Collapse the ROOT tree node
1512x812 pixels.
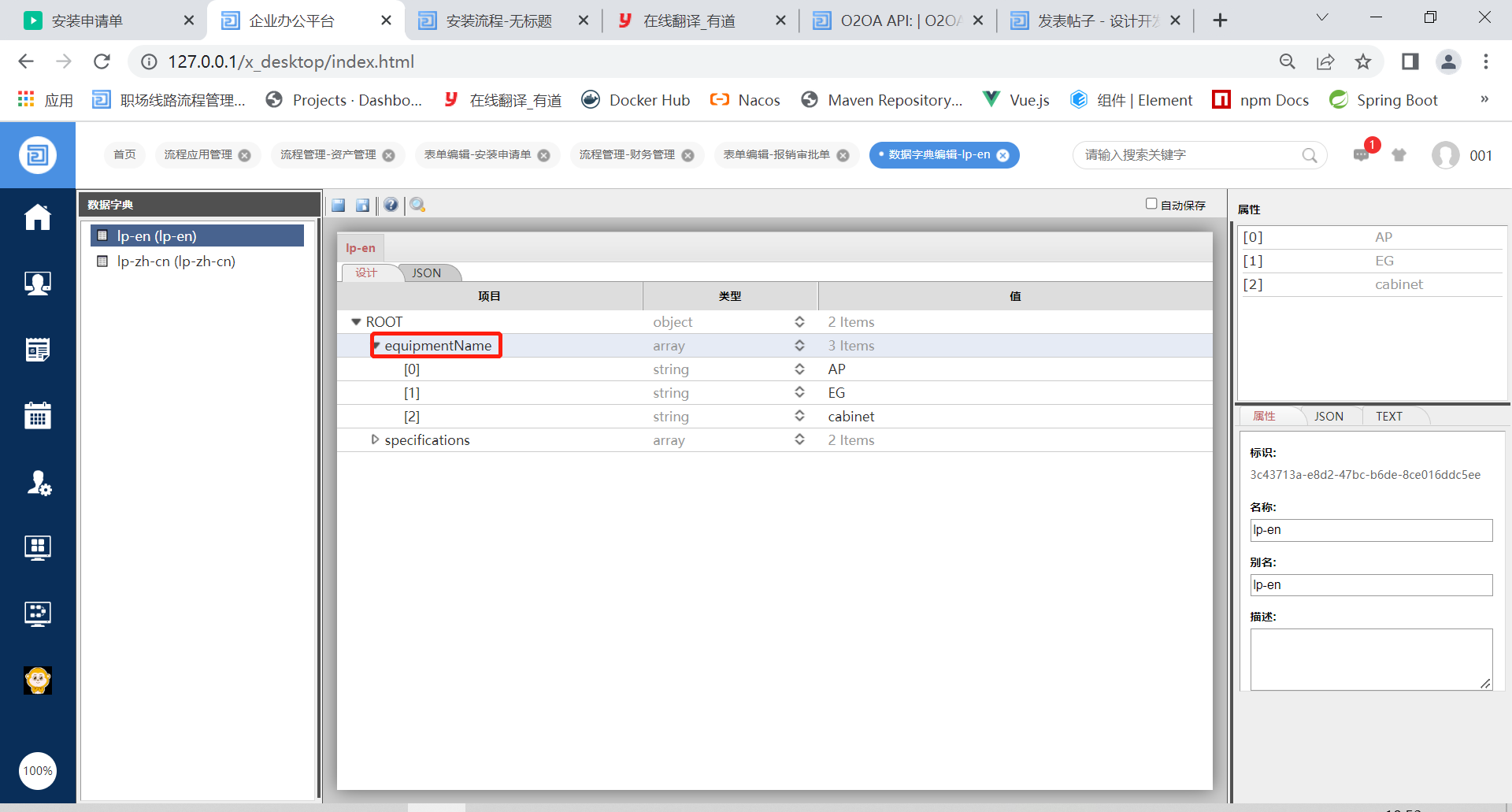point(356,322)
